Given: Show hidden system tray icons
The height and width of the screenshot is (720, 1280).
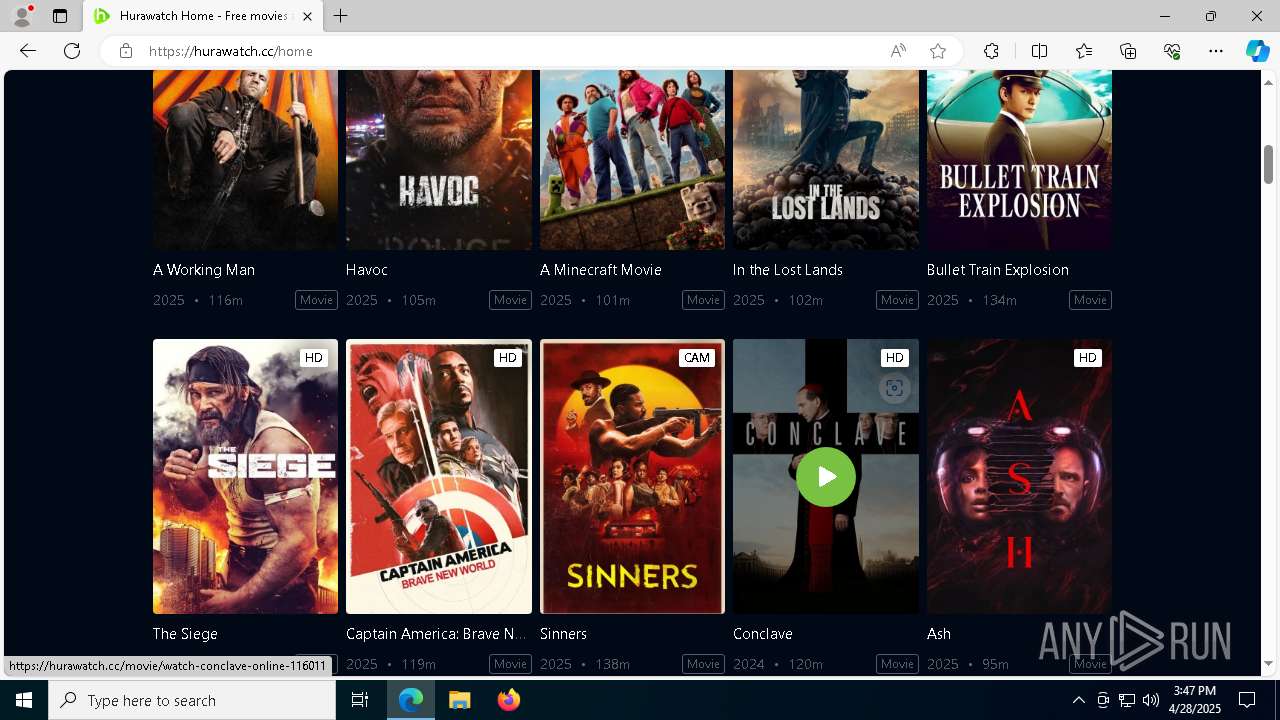Looking at the screenshot, I should click(x=1078, y=700).
